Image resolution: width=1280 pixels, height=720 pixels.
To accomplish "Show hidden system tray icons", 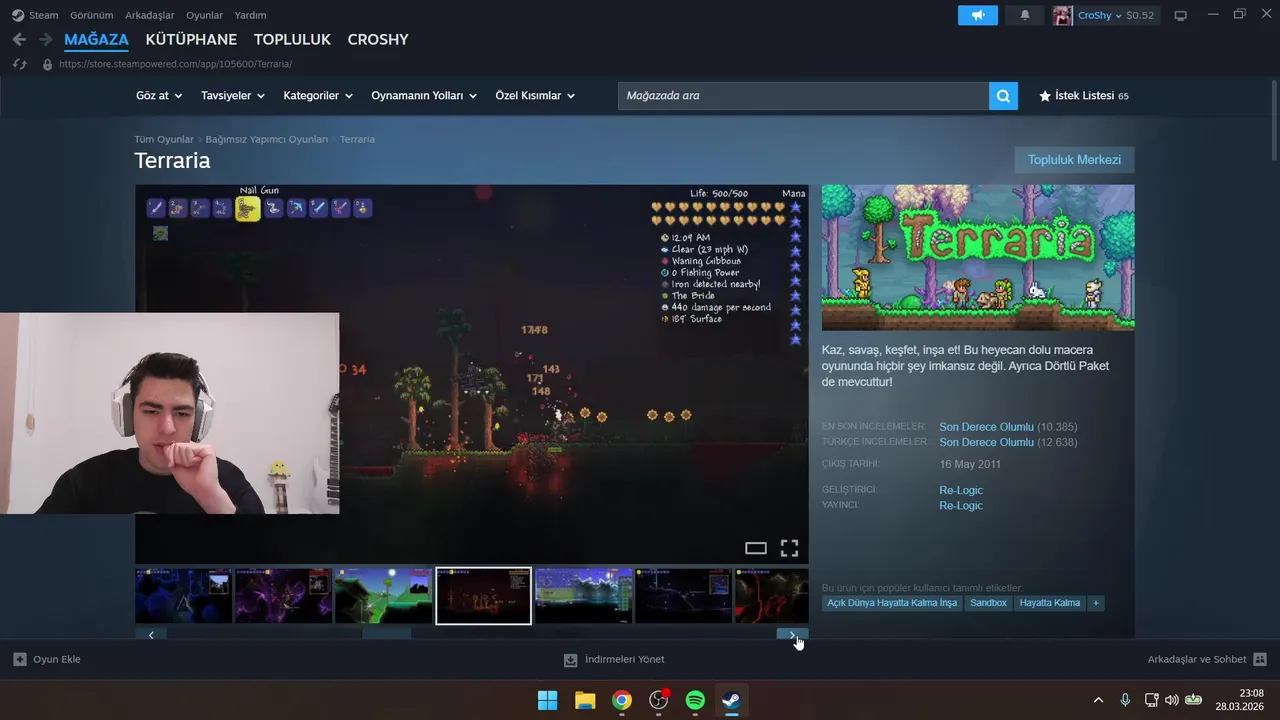I will (x=1098, y=700).
